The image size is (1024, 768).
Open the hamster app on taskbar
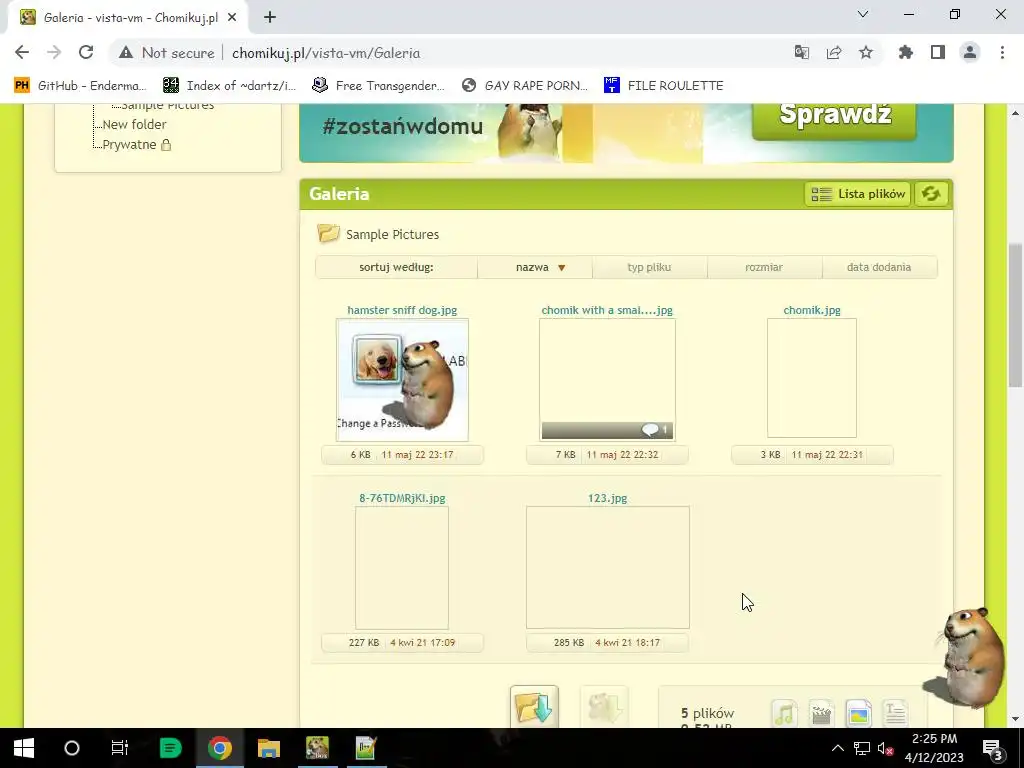(x=317, y=748)
